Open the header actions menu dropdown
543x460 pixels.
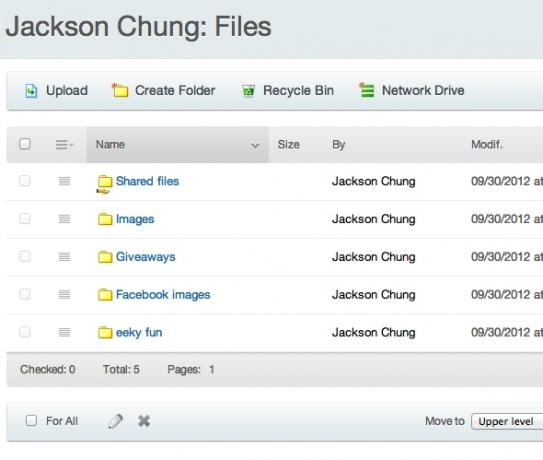point(64,144)
